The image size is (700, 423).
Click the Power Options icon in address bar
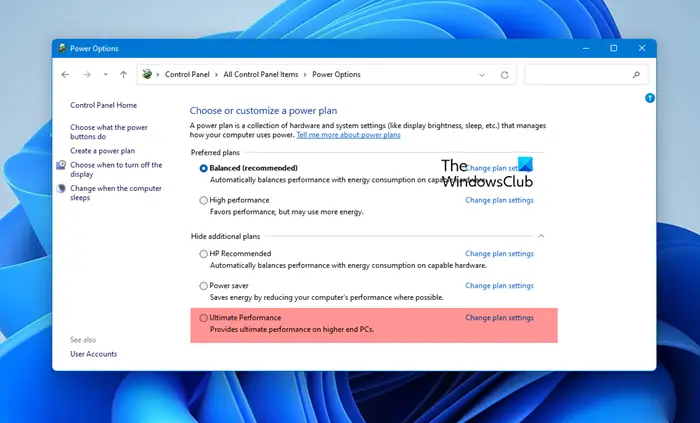pyautogui.click(x=147, y=74)
